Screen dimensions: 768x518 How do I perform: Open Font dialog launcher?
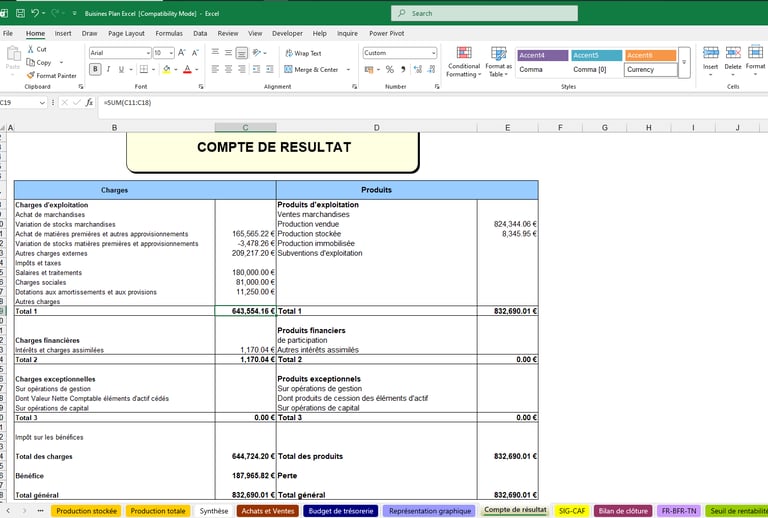(201, 87)
